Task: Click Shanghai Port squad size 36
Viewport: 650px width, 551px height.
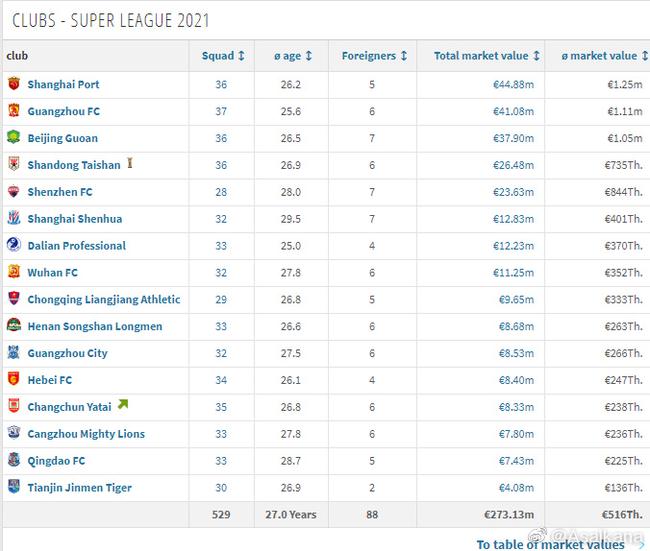Action: [x=221, y=85]
